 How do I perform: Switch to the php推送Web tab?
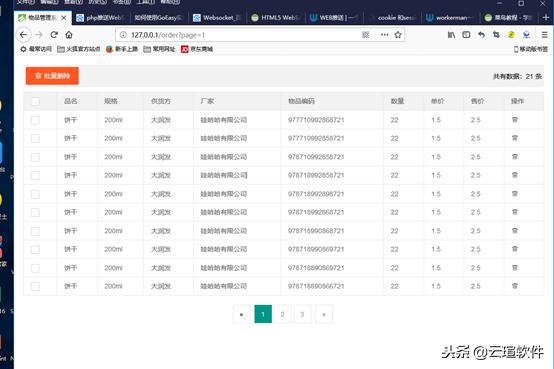pos(100,18)
